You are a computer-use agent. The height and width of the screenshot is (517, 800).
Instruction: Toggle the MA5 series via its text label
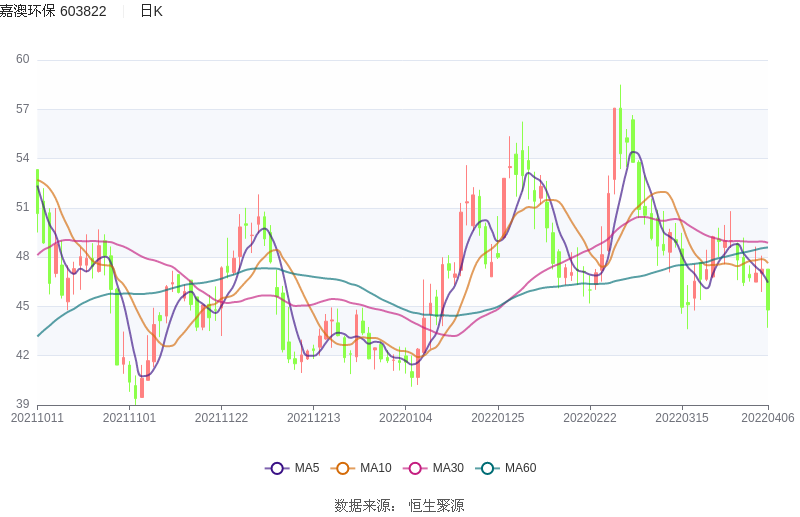point(306,468)
